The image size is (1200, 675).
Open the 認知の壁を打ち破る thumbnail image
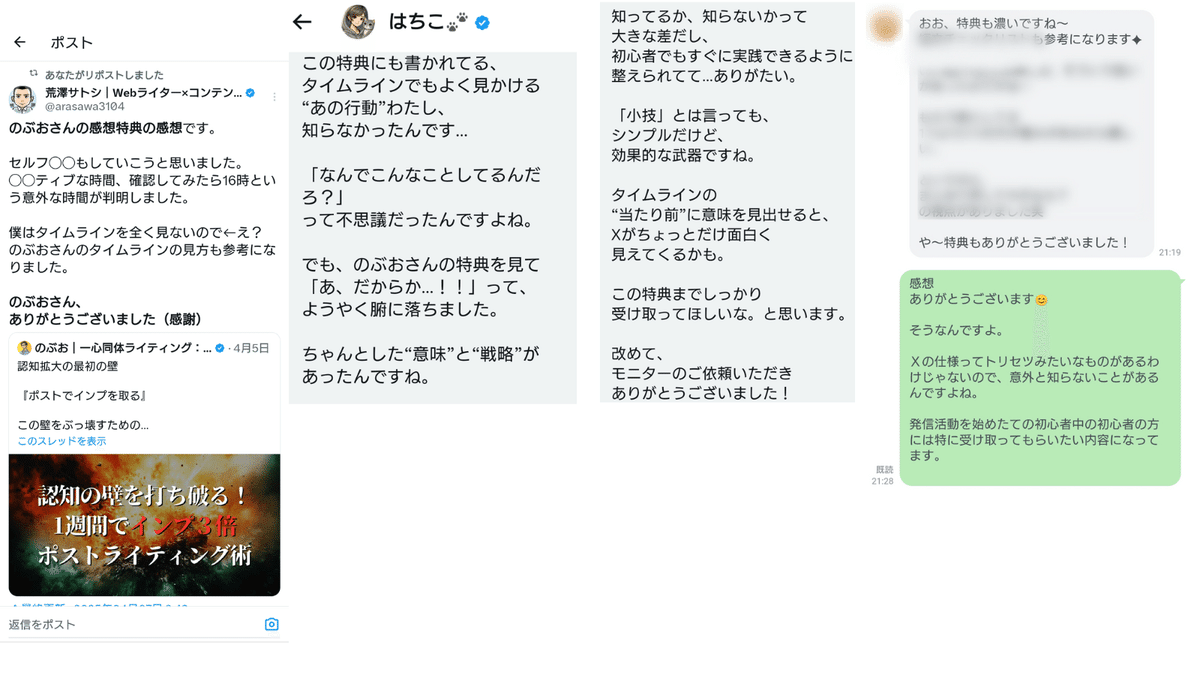(144, 525)
